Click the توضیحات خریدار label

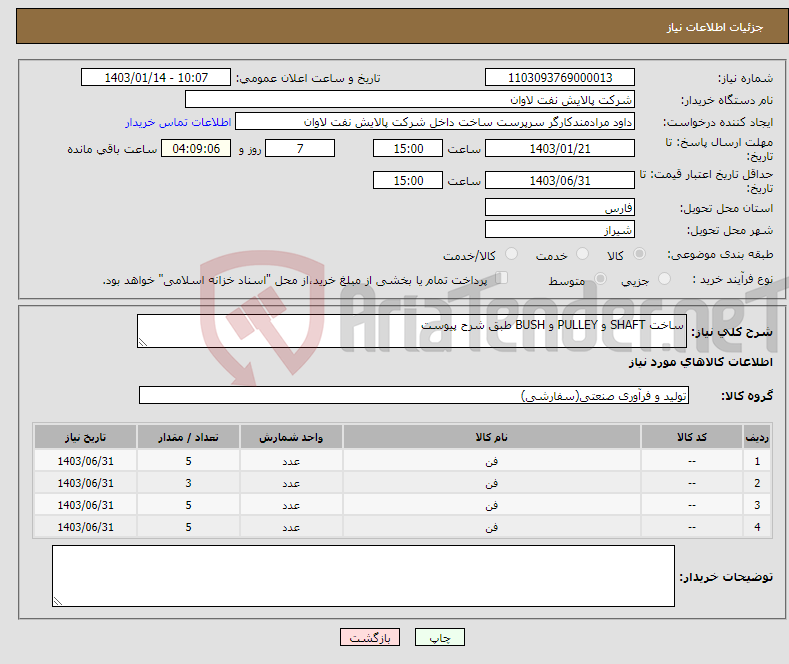(x=726, y=577)
